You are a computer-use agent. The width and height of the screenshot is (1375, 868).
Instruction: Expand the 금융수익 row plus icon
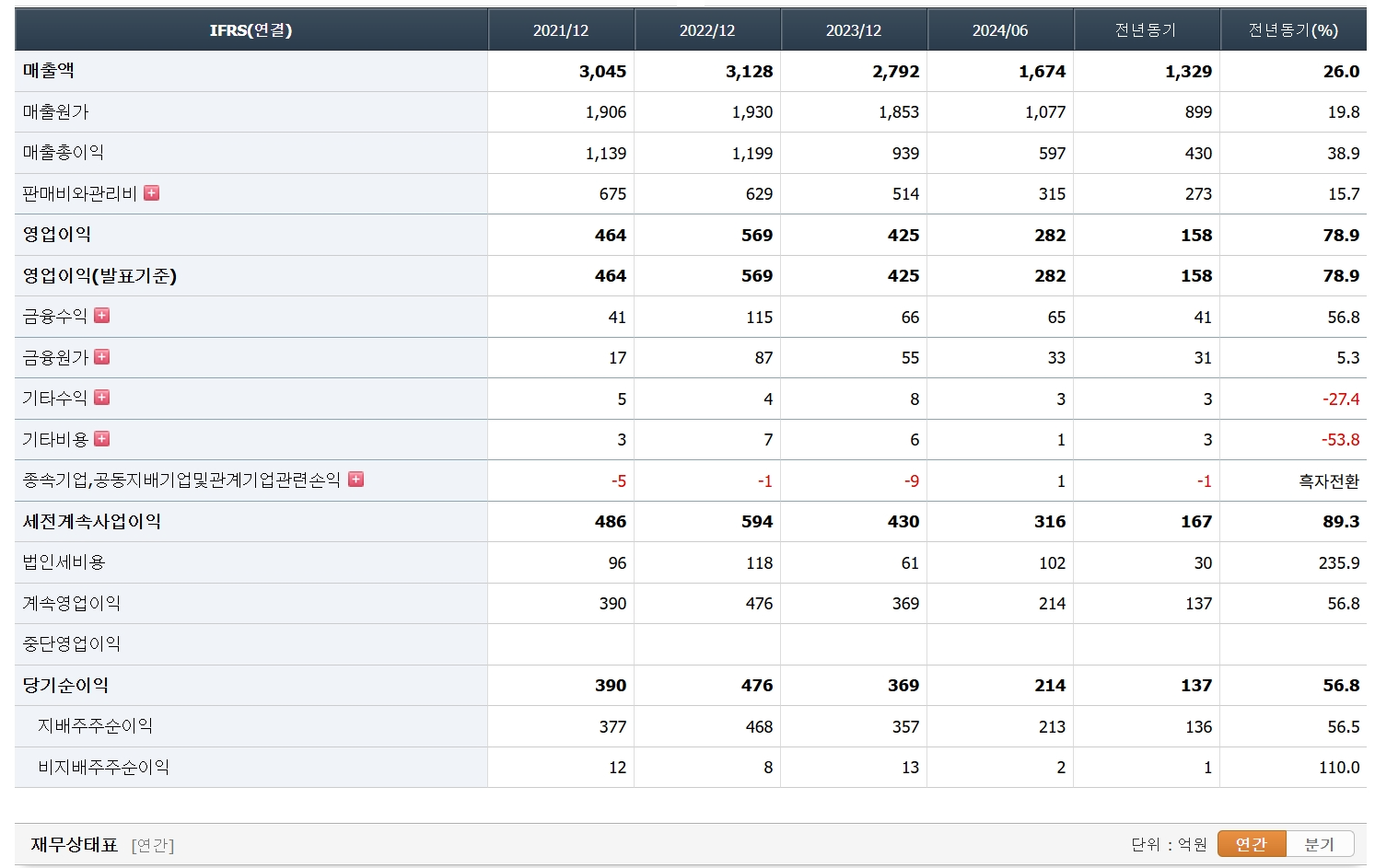102,316
